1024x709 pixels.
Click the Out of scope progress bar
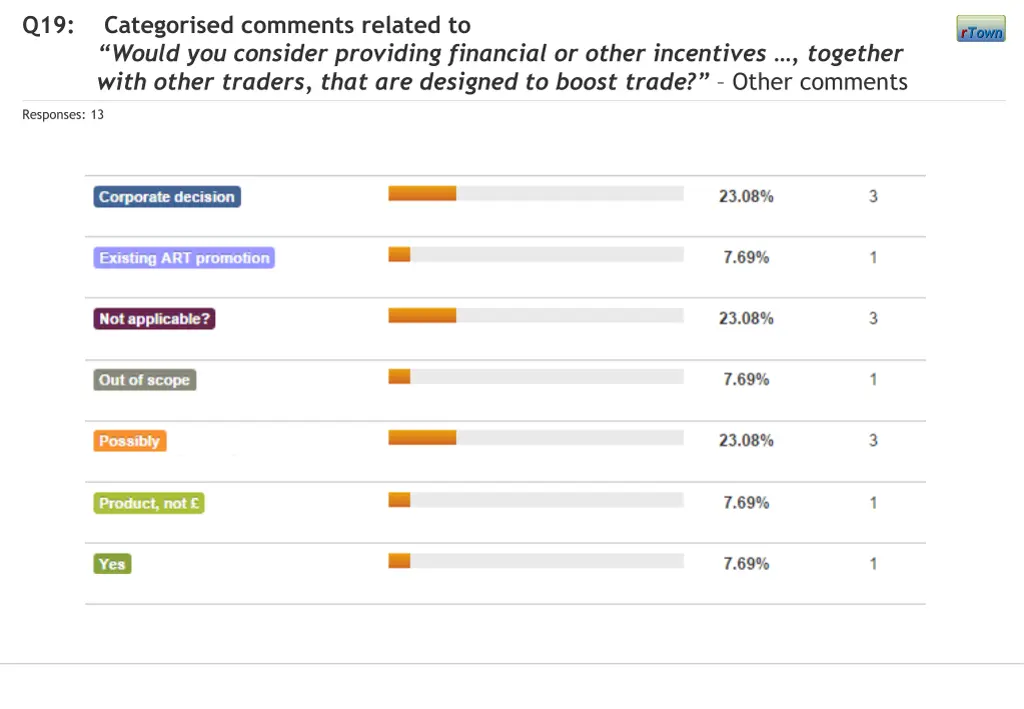[x=535, y=377]
